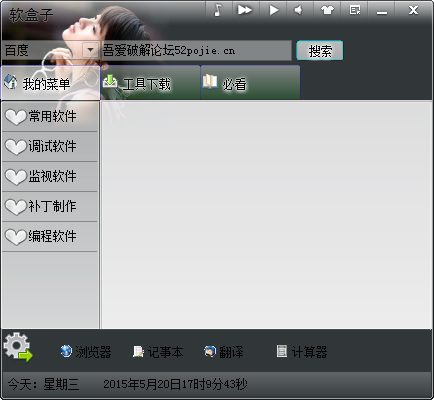The width and height of the screenshot is (434, 400).
Task: Select 常用软件 category
Action: [50, 116]
